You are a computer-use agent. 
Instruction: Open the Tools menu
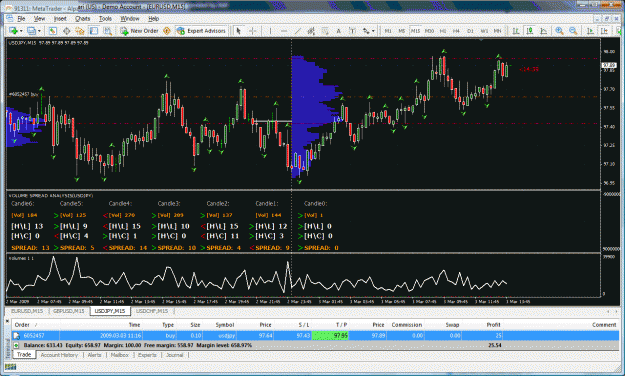pyautogui.click(x=105, y=18)
